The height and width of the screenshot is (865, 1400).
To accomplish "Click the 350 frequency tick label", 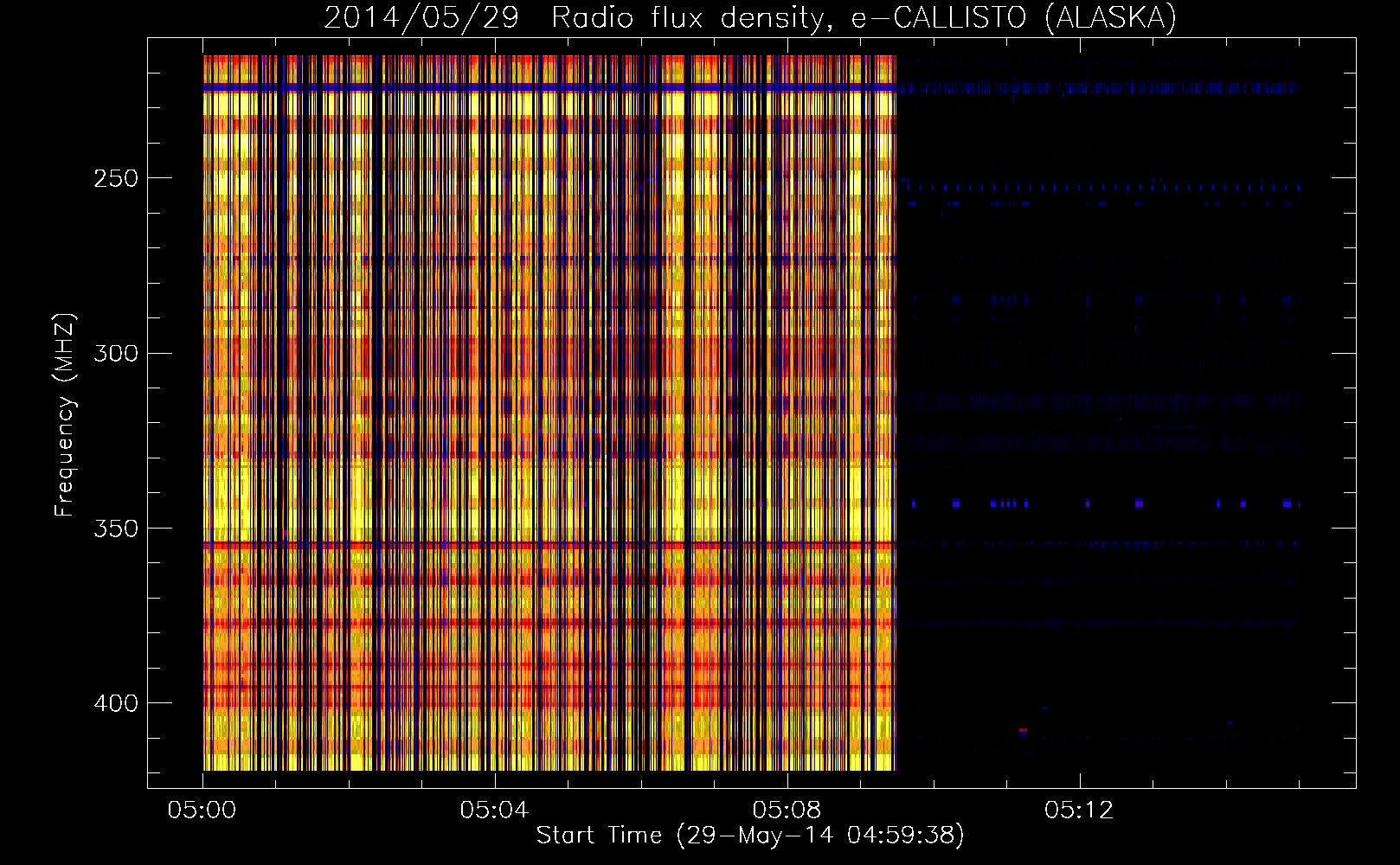I will pyautogui.click(x=116, y=529).
